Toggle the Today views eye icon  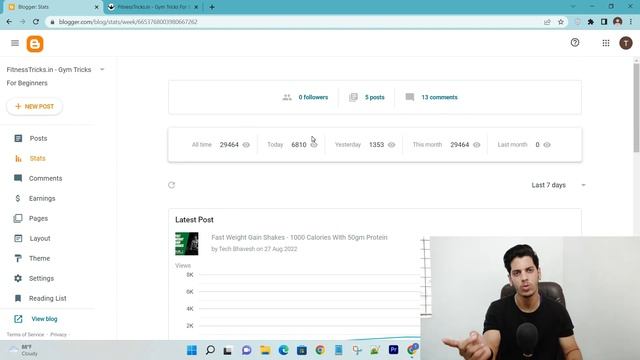click(x=314, y=144)
